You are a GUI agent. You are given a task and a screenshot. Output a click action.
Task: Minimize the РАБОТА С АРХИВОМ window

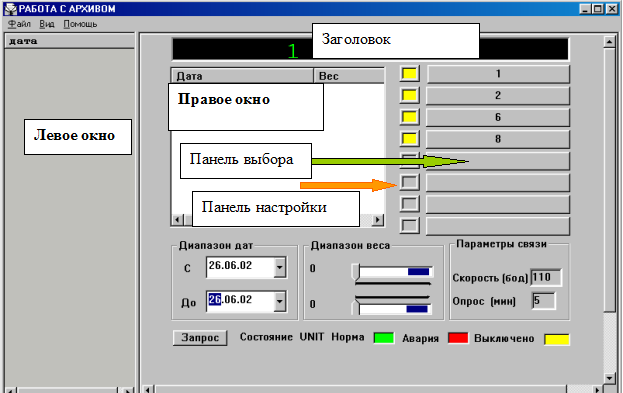pyautogui.click(x=584, y=9)
